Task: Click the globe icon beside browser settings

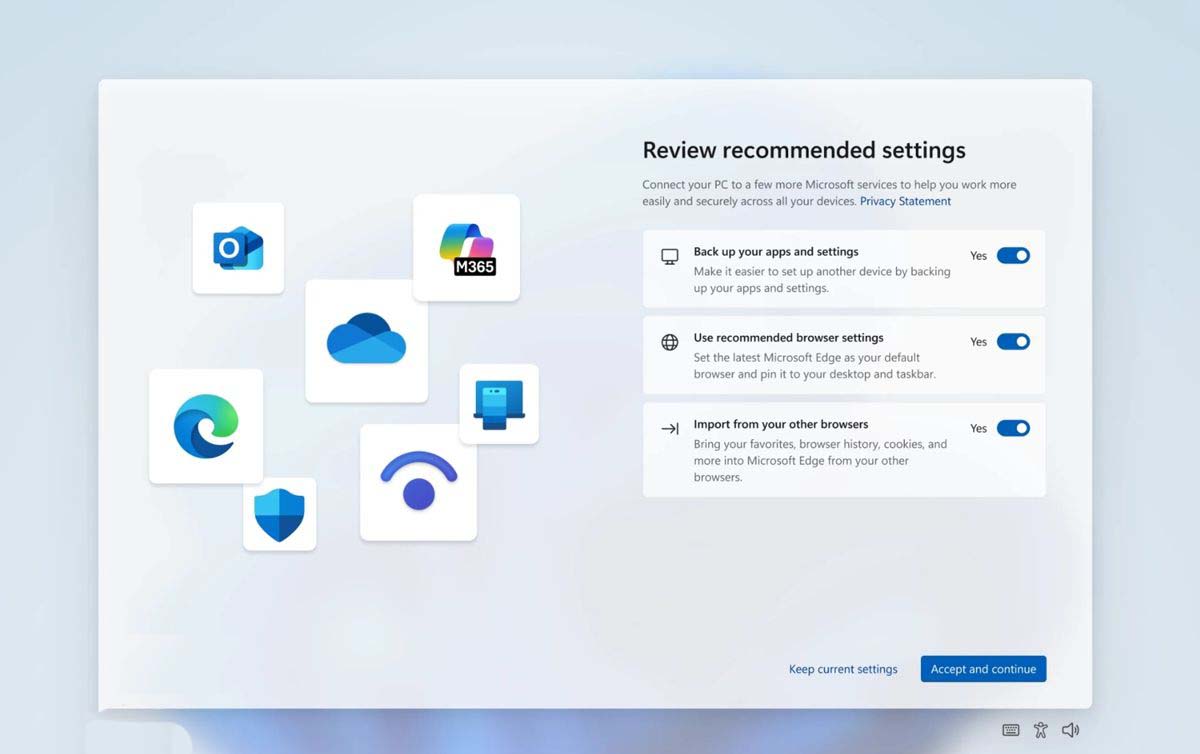Action: coord(670,343)
